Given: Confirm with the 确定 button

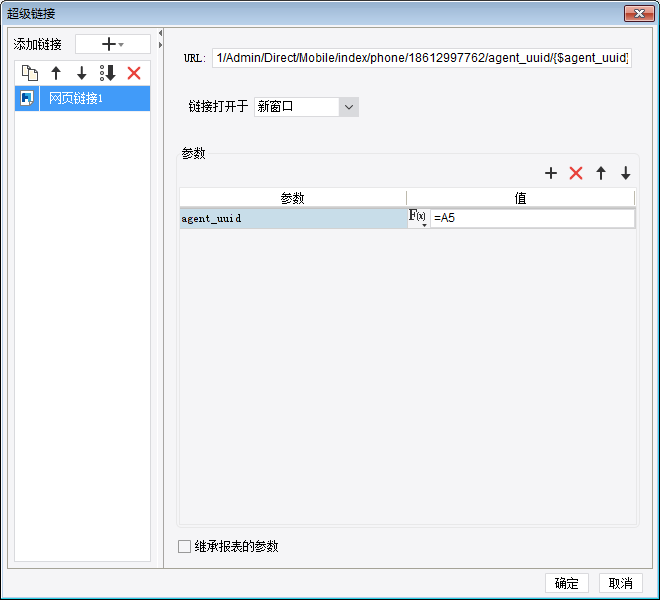Looking at the screenshot, I should pyautogui.click(x=567, y=583).
